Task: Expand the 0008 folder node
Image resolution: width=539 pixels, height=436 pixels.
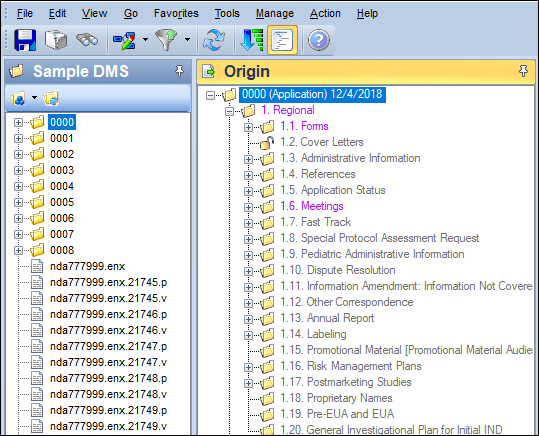Action: (18, 250)
